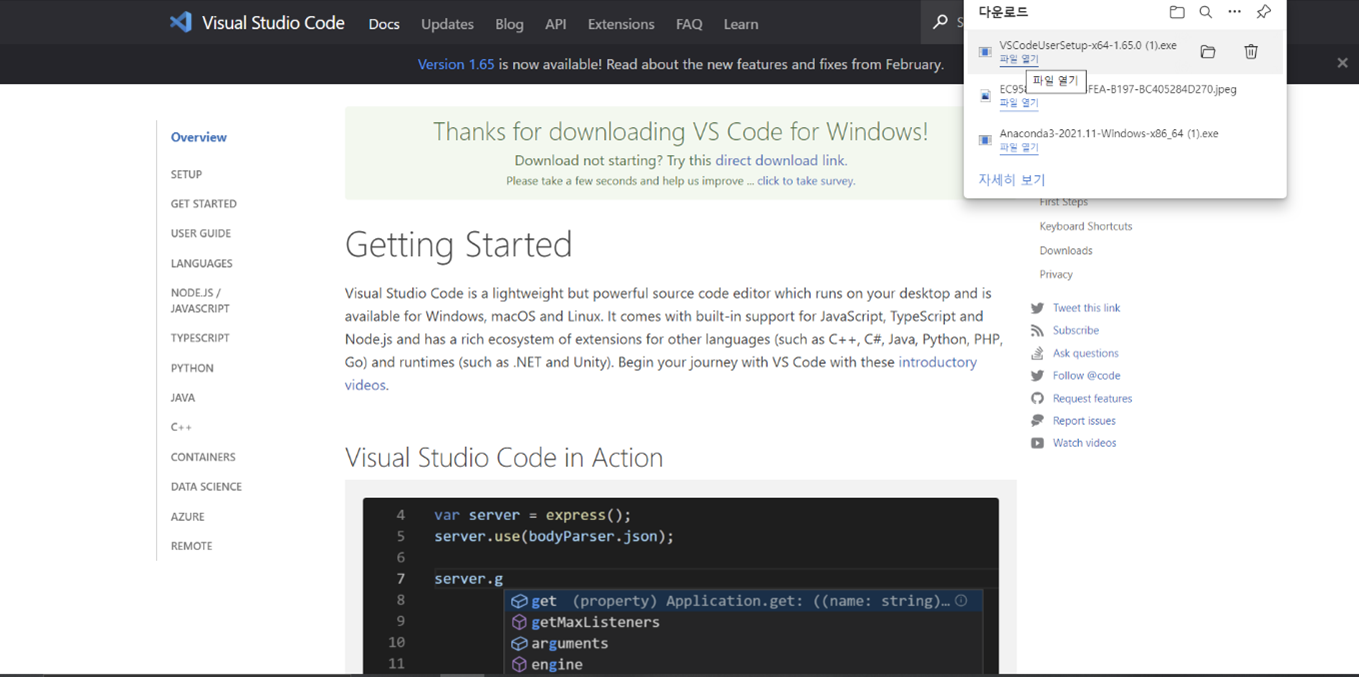
Task: Click the VSCodeUserSetup exe file icon
Action: pos(985,52)
